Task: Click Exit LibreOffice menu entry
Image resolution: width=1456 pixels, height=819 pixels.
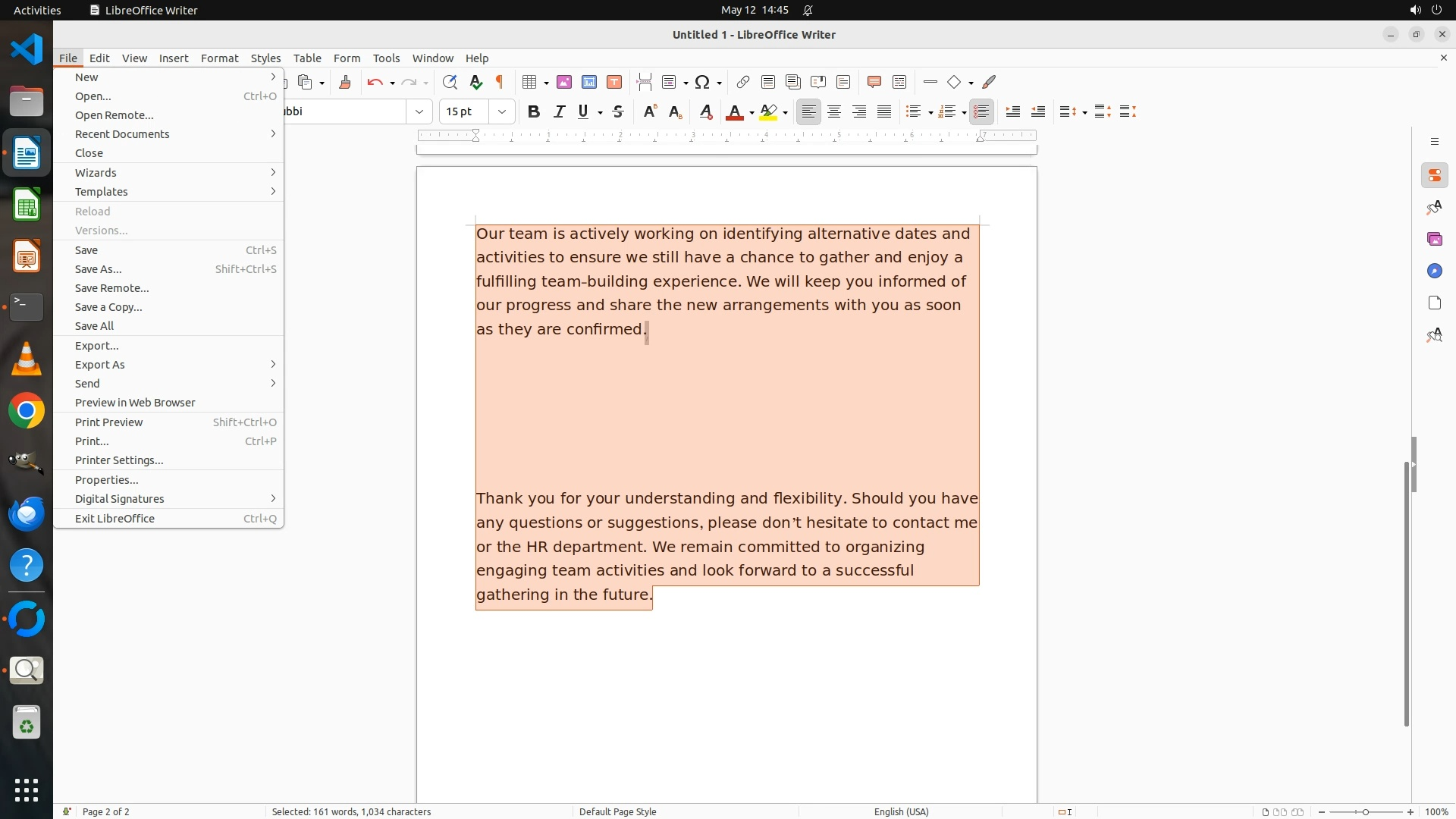Action: click(115, 519)
